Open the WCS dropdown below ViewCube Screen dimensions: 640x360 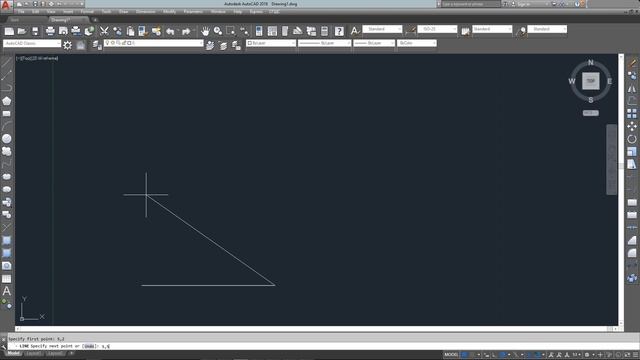(x=591, y=113)
